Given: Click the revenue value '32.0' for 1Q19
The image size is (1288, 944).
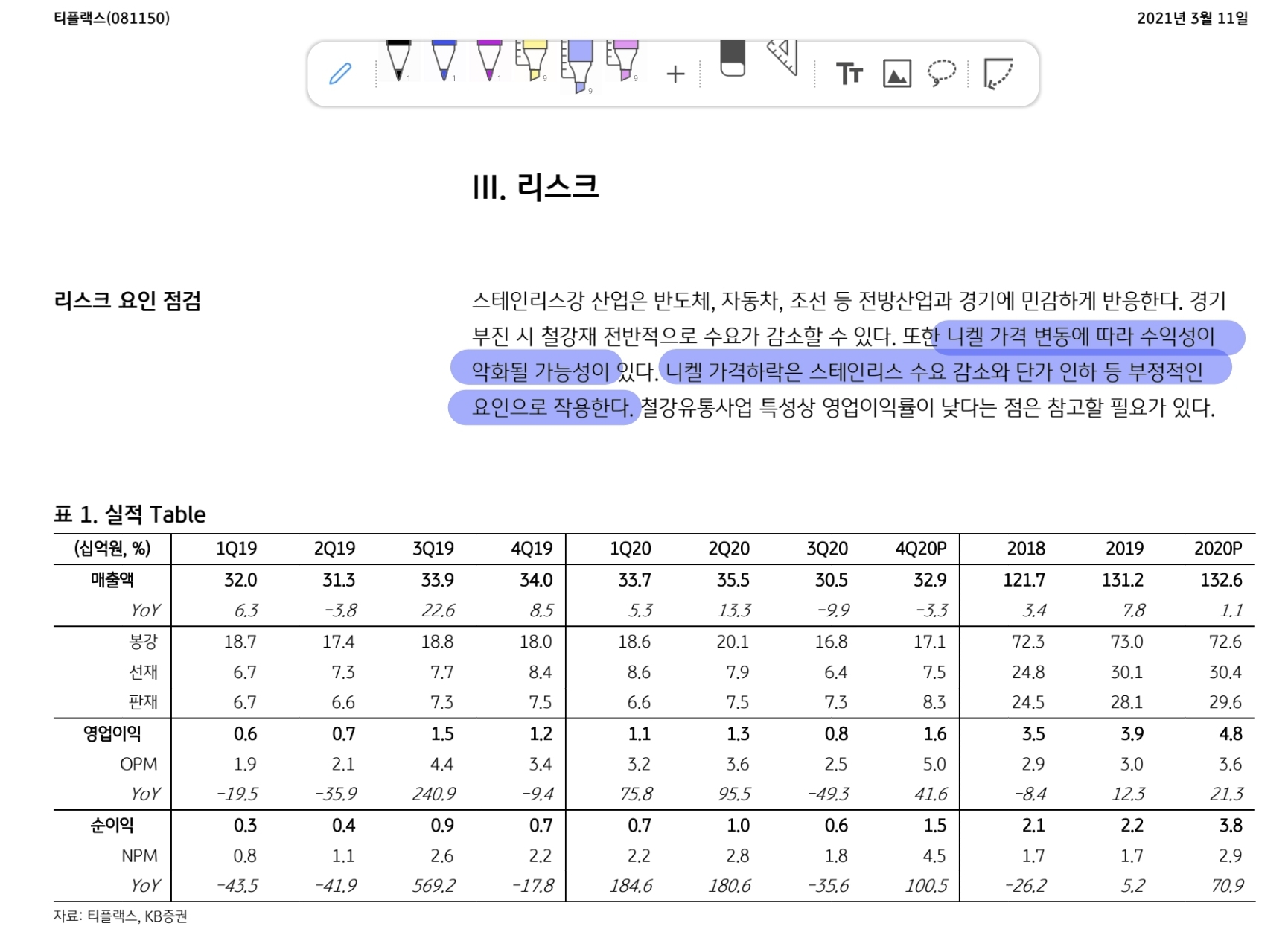Looking at the screenshot, I should [x=240, y=580].
